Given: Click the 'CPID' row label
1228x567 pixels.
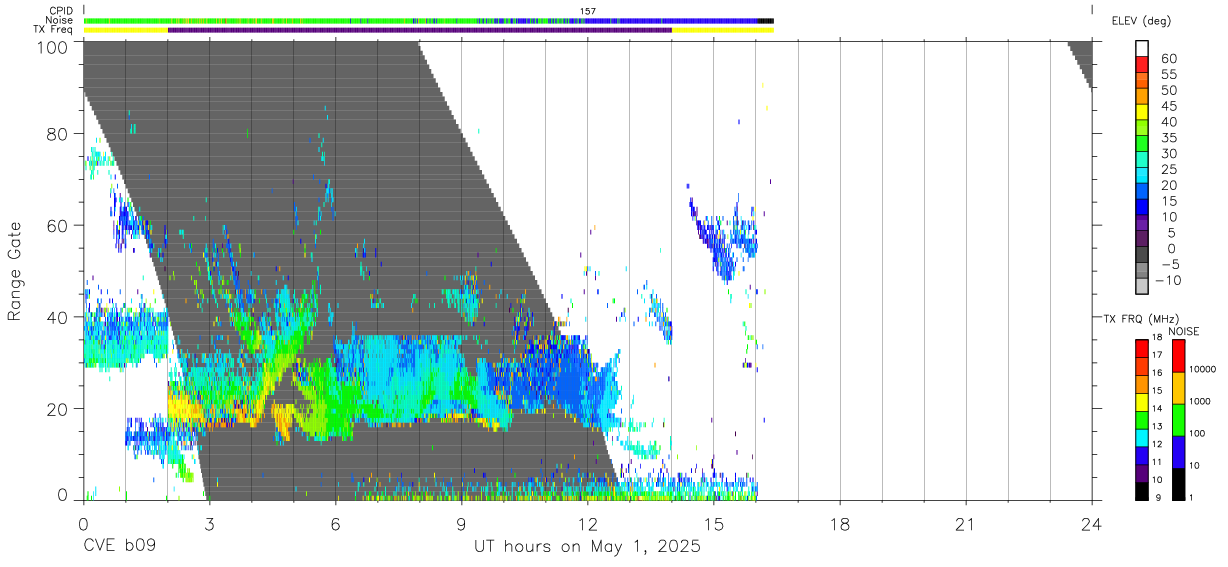Looking at the screenshot, I should (x=59, y=10).
